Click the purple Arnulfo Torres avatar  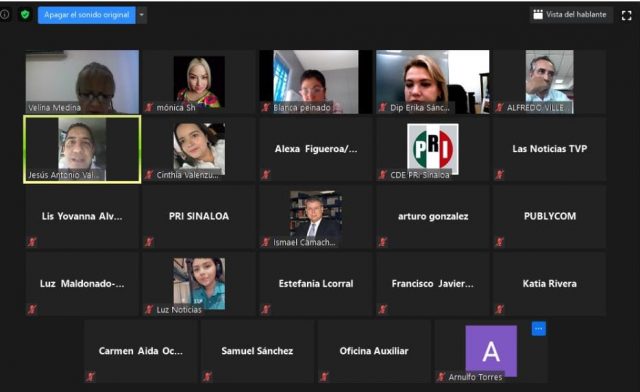point(491,351)
